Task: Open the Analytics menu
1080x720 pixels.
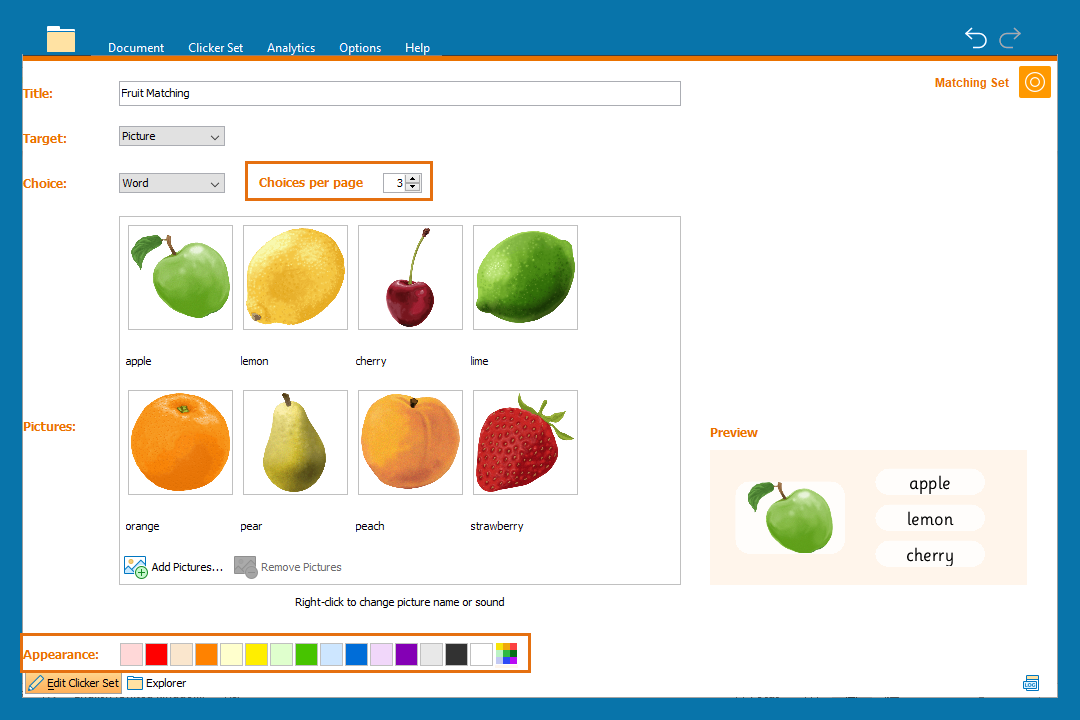Action: pyautogui.click(x=291, y=48)
